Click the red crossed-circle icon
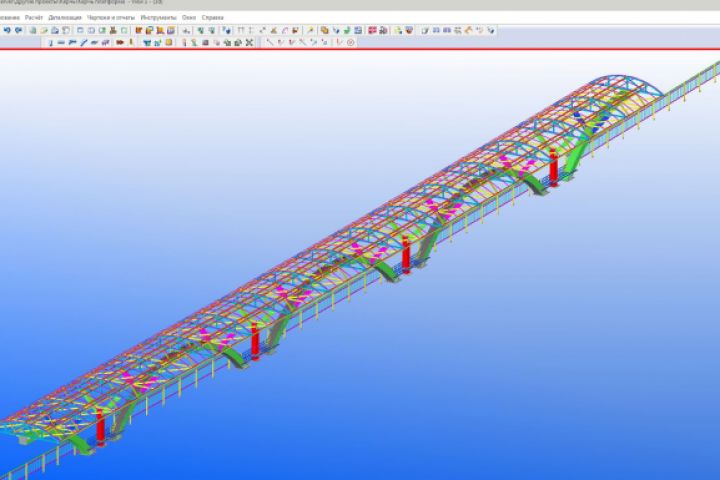This screenshot has height=480, width=720. [350, 43]
